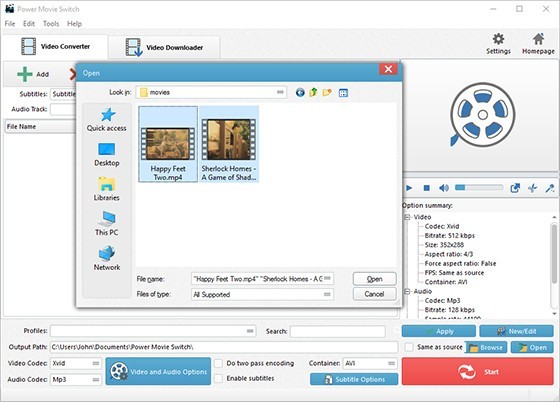Viewport: 560px width, 402px height.
Task: Select Happy Feet Two.mp4 thumbnail
Action: tap(168, 144)
